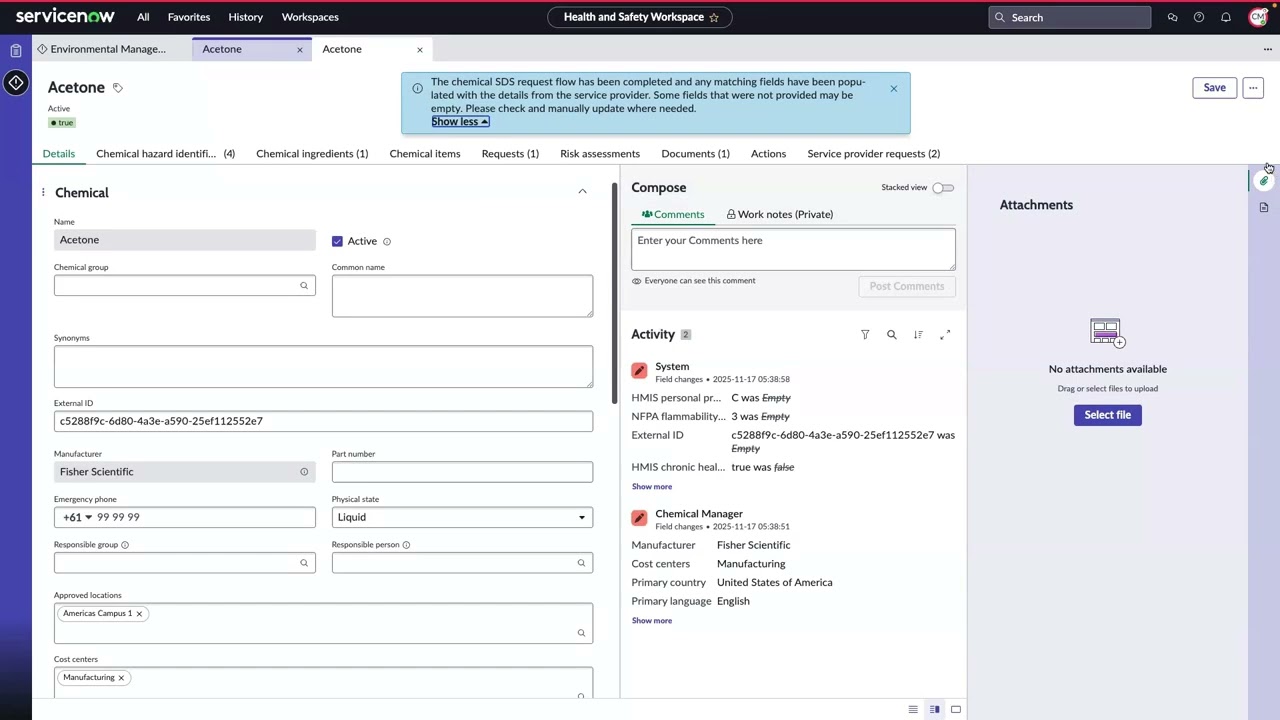The height and width of the screenshot is (720, 1280).
Task: Click the Save button
Action: [1213, 88]
